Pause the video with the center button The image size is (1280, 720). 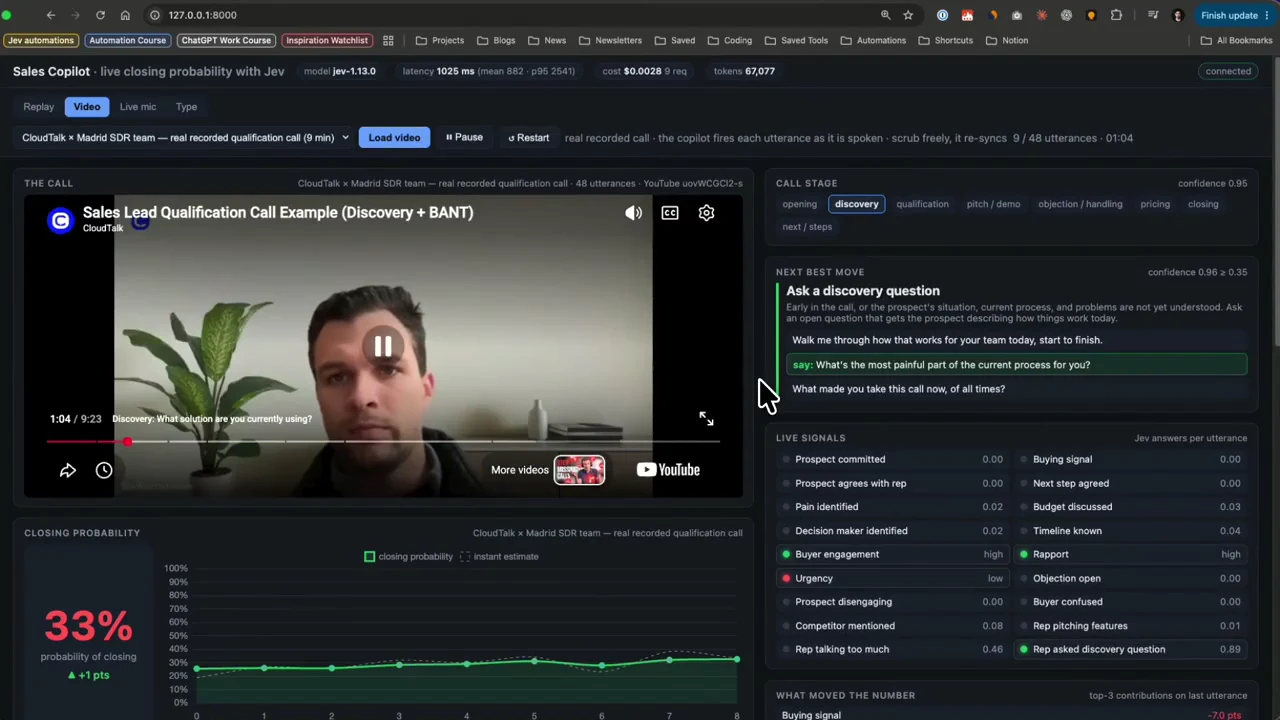383,346
